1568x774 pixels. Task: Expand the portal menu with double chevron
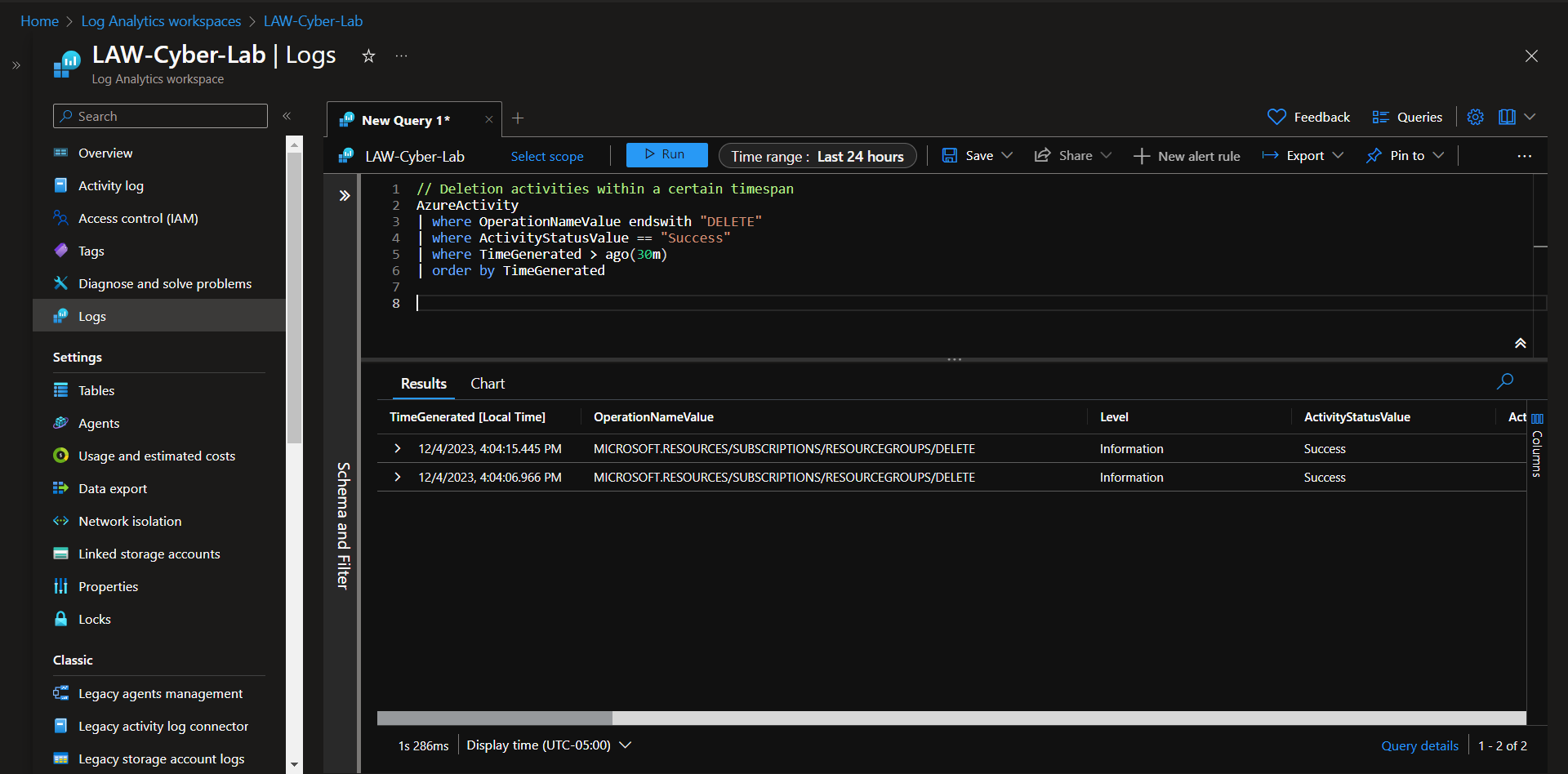point(16,65)
